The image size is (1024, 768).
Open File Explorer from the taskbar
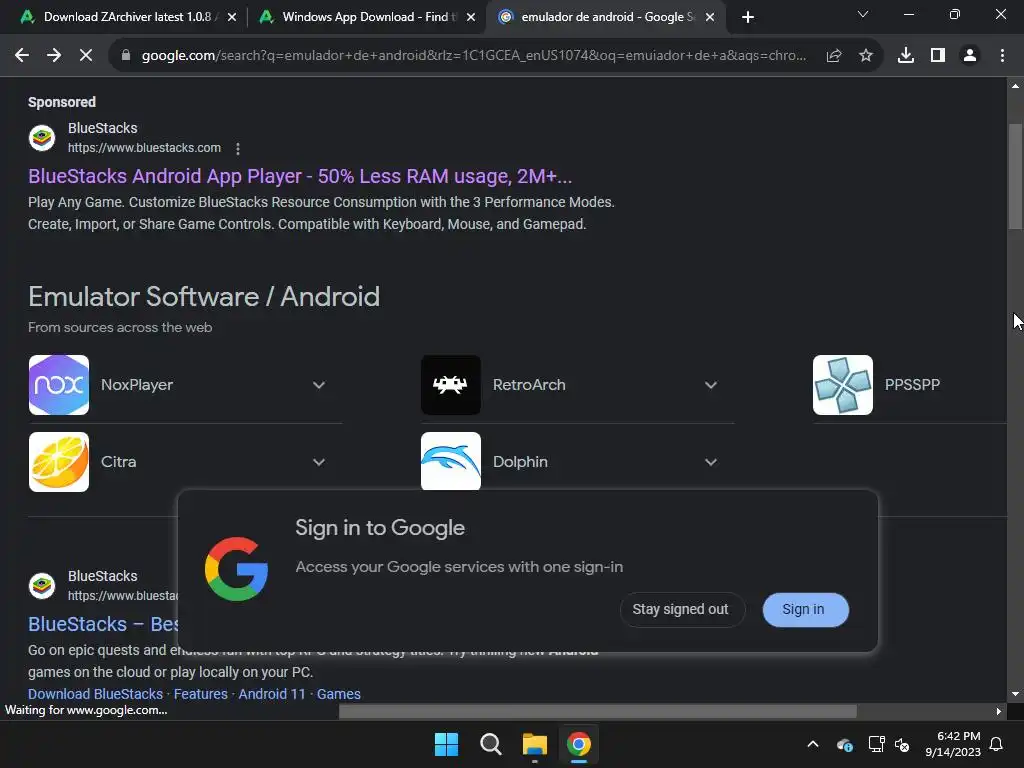[x=535, y=744]
